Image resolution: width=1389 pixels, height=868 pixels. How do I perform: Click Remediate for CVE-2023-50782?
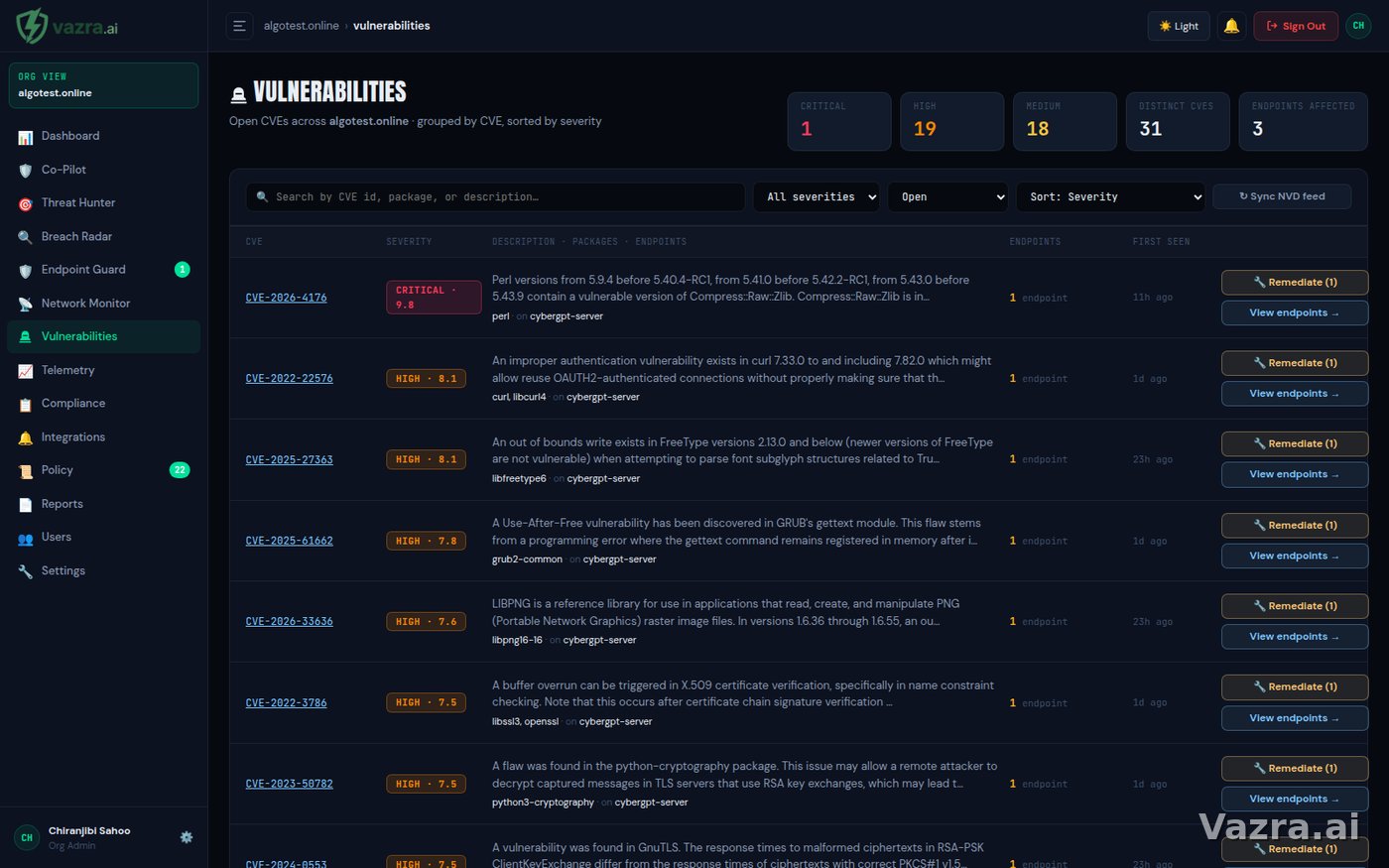tap(1295, 769)
